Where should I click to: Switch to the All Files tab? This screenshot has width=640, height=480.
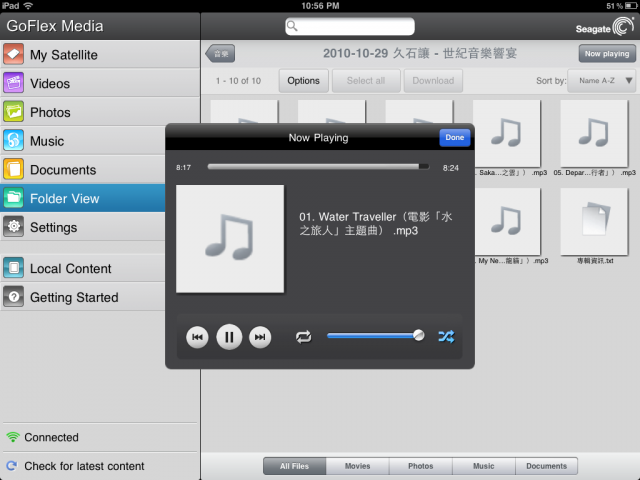[294, 466]
